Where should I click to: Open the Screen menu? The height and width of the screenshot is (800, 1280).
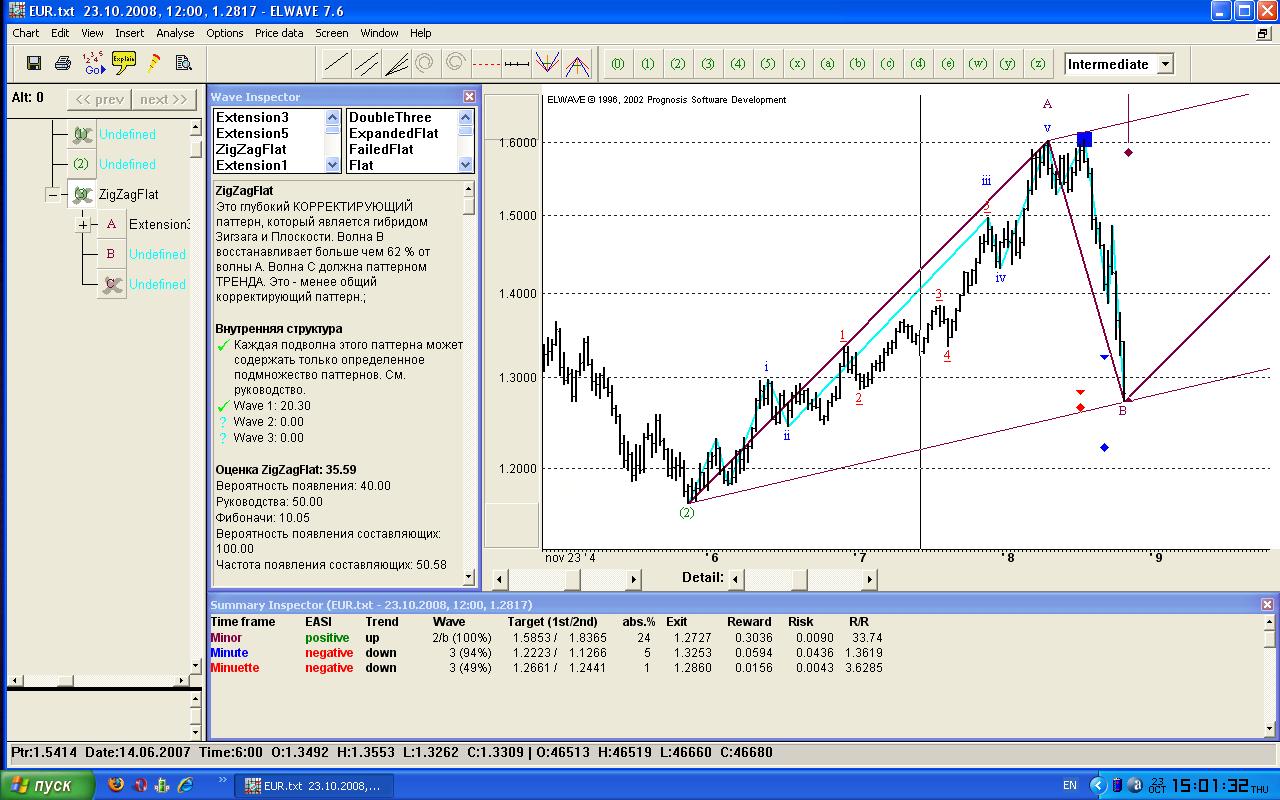coord(332,33)
